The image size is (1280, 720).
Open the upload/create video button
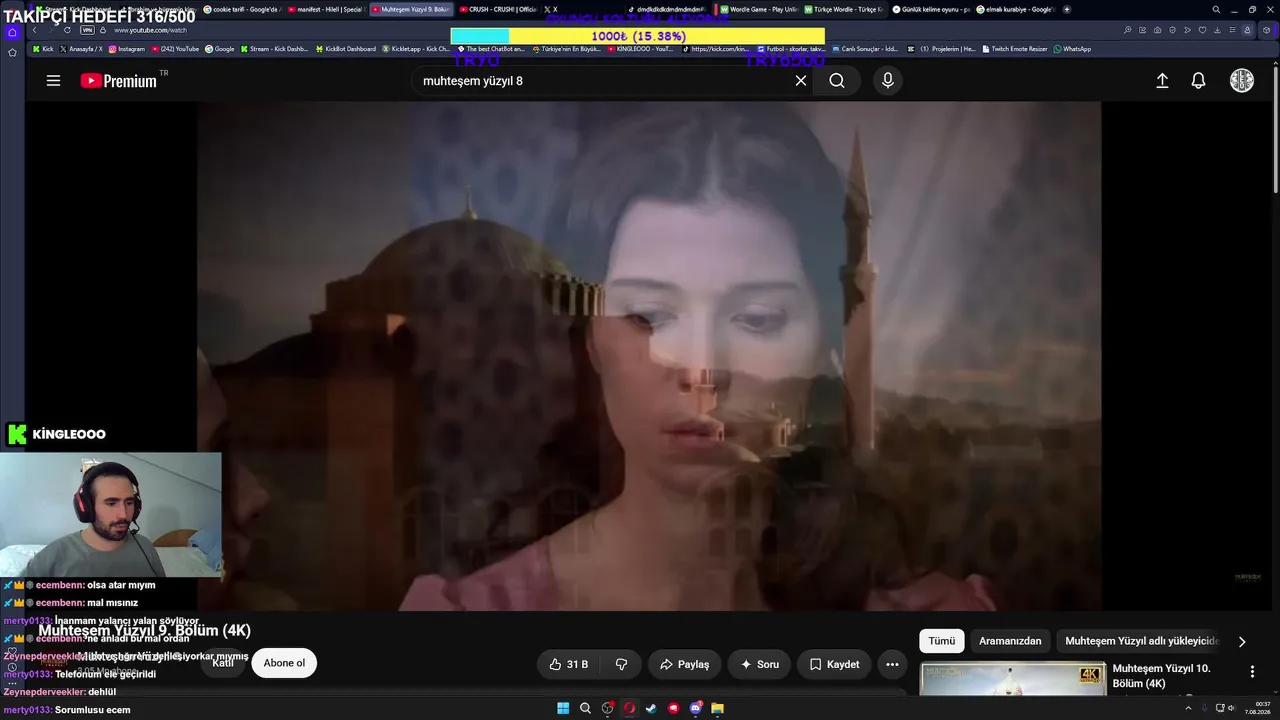[x=1162, y=81]
